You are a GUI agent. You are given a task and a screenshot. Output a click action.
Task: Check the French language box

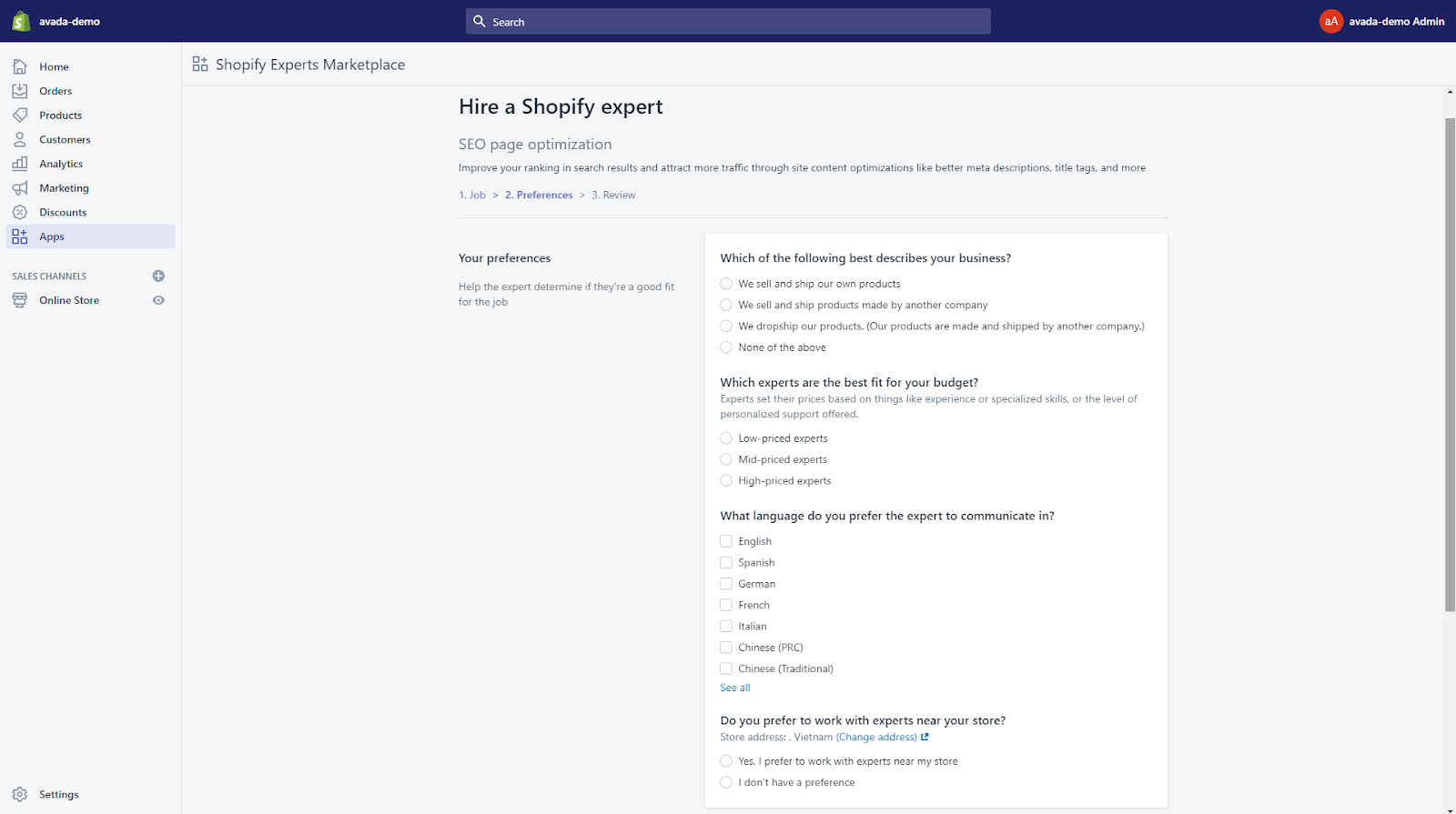click(x=726, y=605)
